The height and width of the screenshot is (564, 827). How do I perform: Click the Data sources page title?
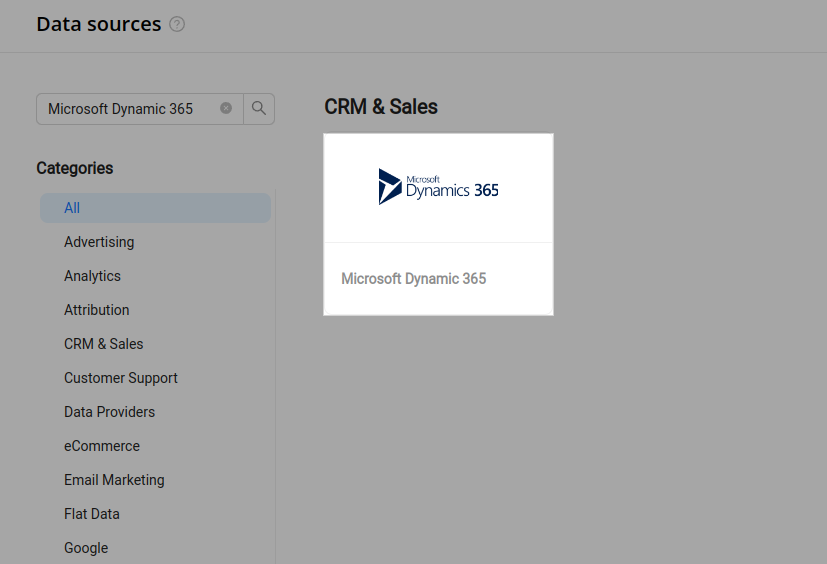point(99,24)
